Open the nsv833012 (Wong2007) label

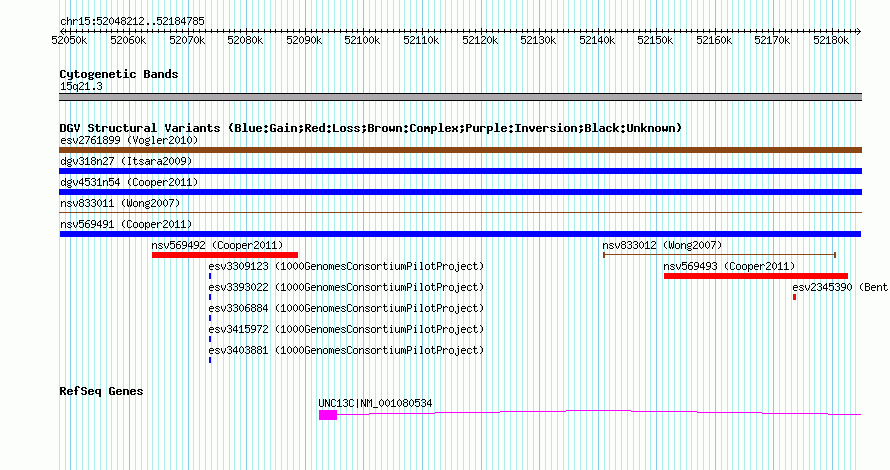point(662,245)
